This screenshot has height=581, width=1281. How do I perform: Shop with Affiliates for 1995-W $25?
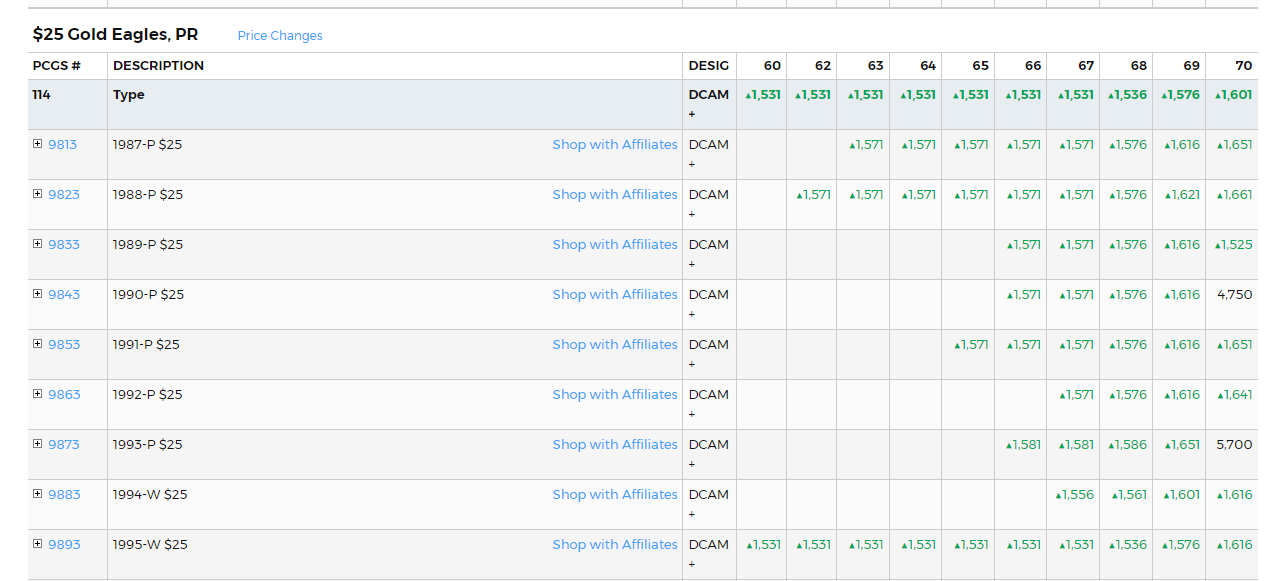tap(615, 544)
